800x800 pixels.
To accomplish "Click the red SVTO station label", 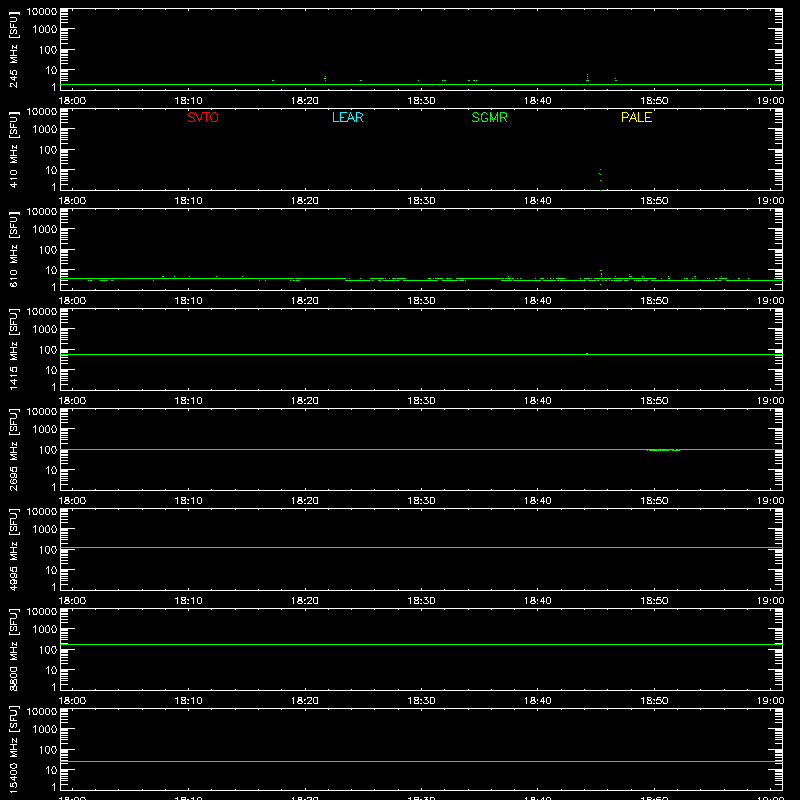I will click(x=203, y=117).
